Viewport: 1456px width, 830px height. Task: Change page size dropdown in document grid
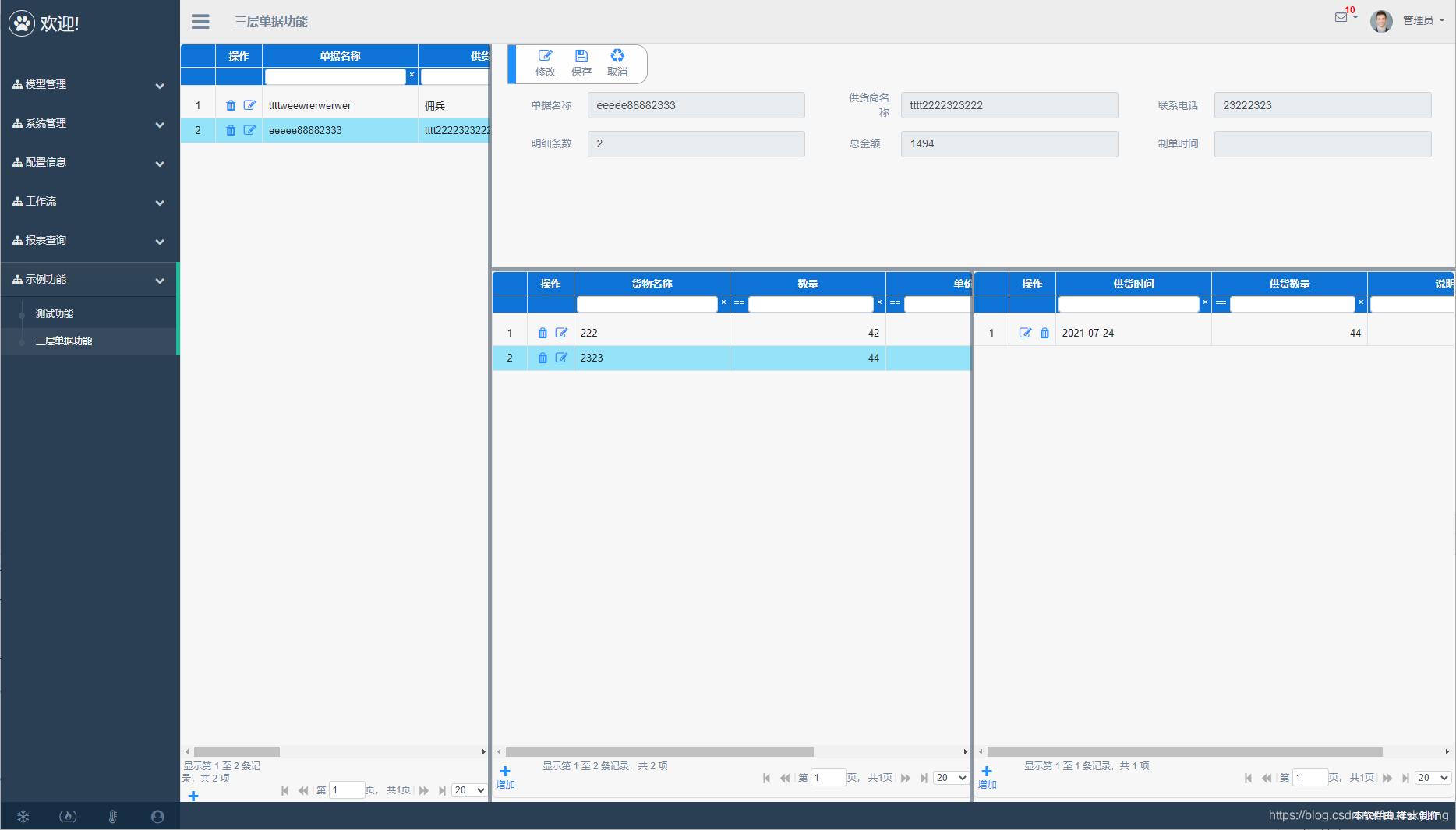pyautogui.click(x=470, y=790)
